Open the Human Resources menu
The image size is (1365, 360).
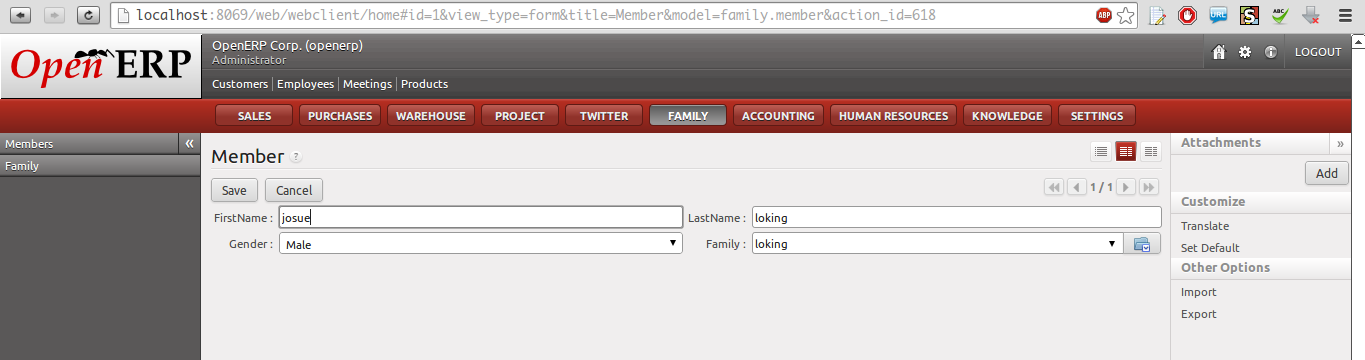(x=893, y=116)
